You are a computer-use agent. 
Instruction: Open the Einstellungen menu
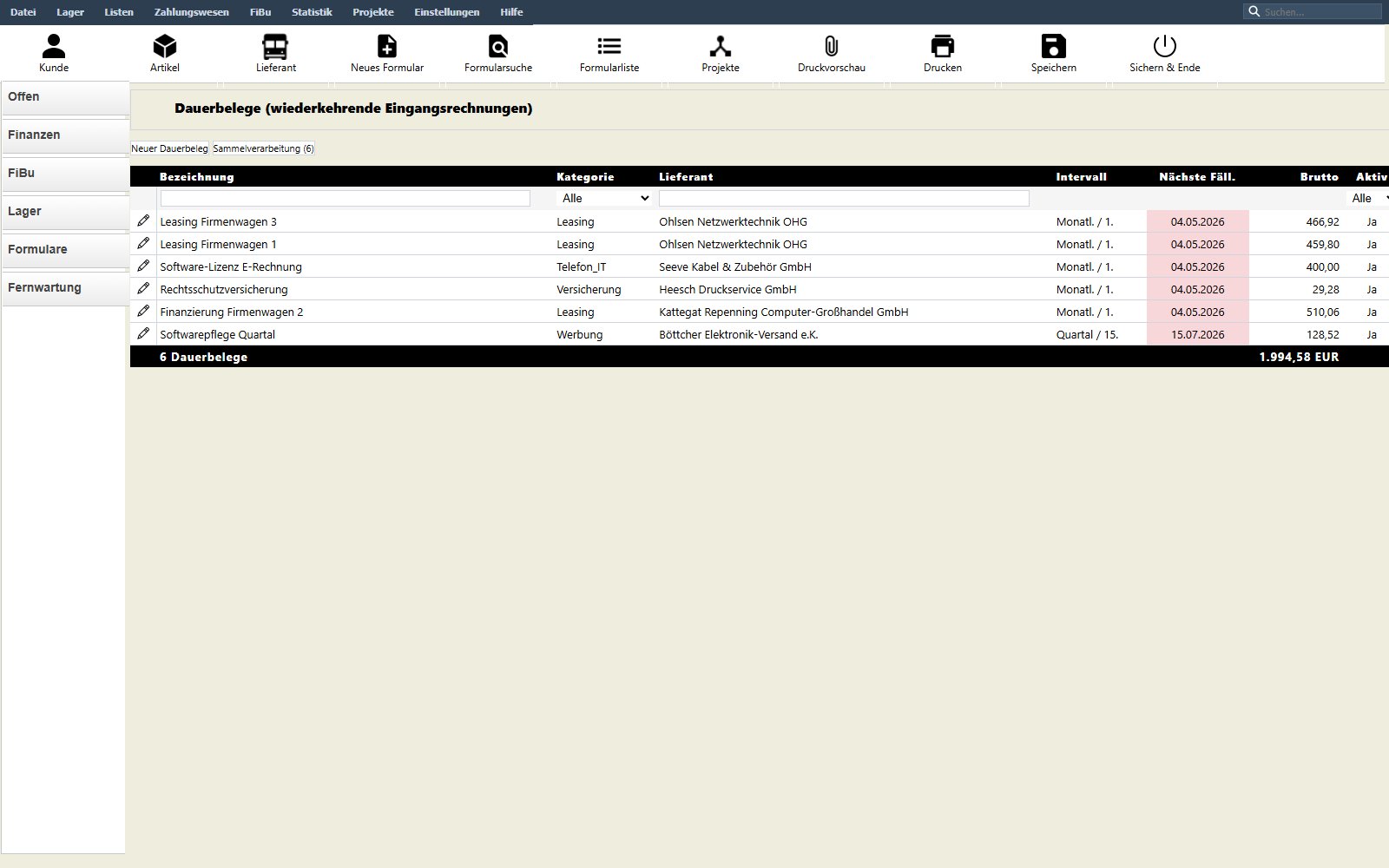coord(447,12)
